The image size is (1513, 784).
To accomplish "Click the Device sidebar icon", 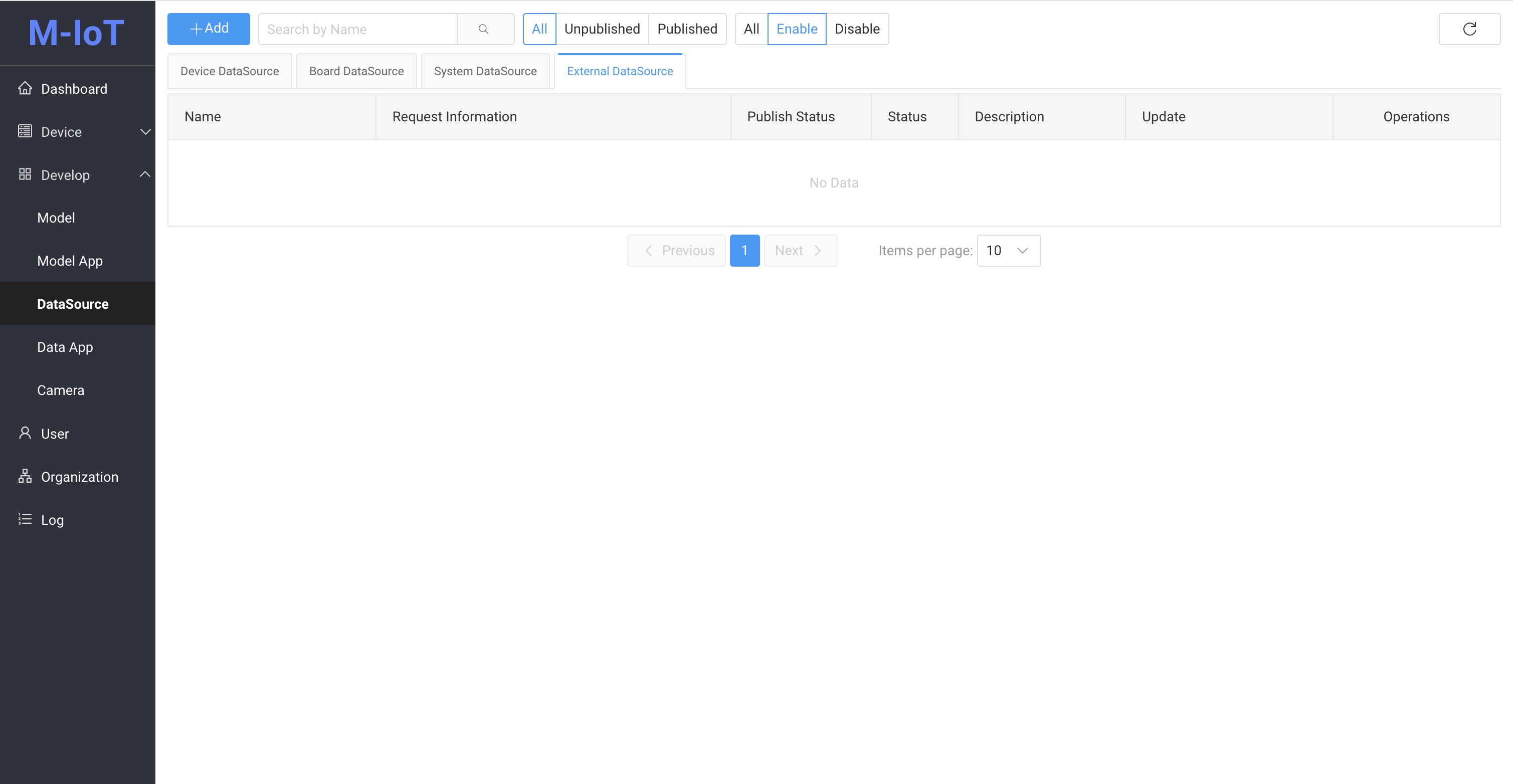I will (24, 131).
